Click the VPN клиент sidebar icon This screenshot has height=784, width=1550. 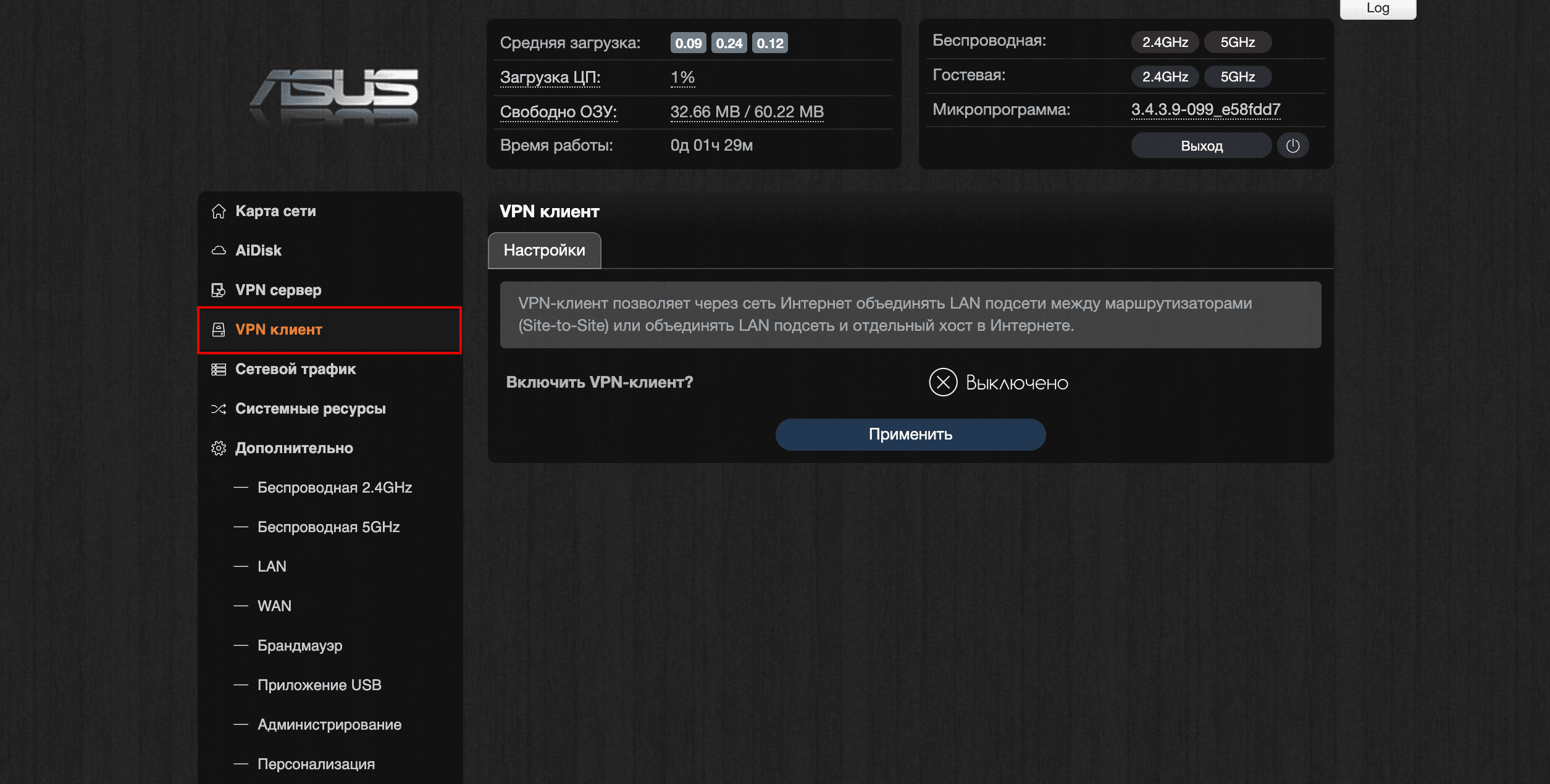[219, 330]
